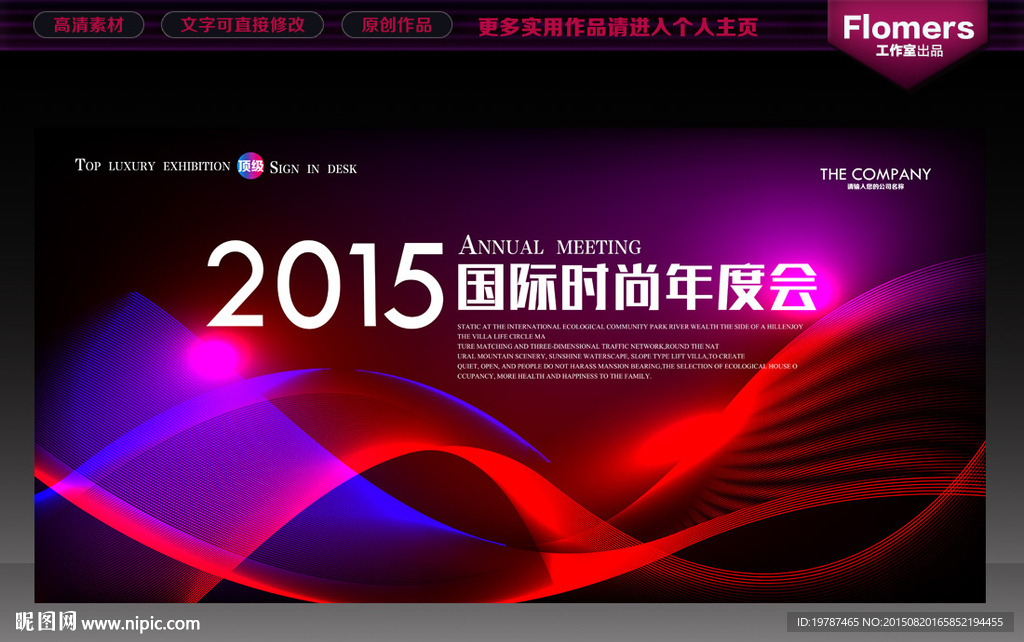Click the 文字可直接修改 pill label
This screenshot has height=642, width=1024.
pyautogui.click(x=242, y=25)
